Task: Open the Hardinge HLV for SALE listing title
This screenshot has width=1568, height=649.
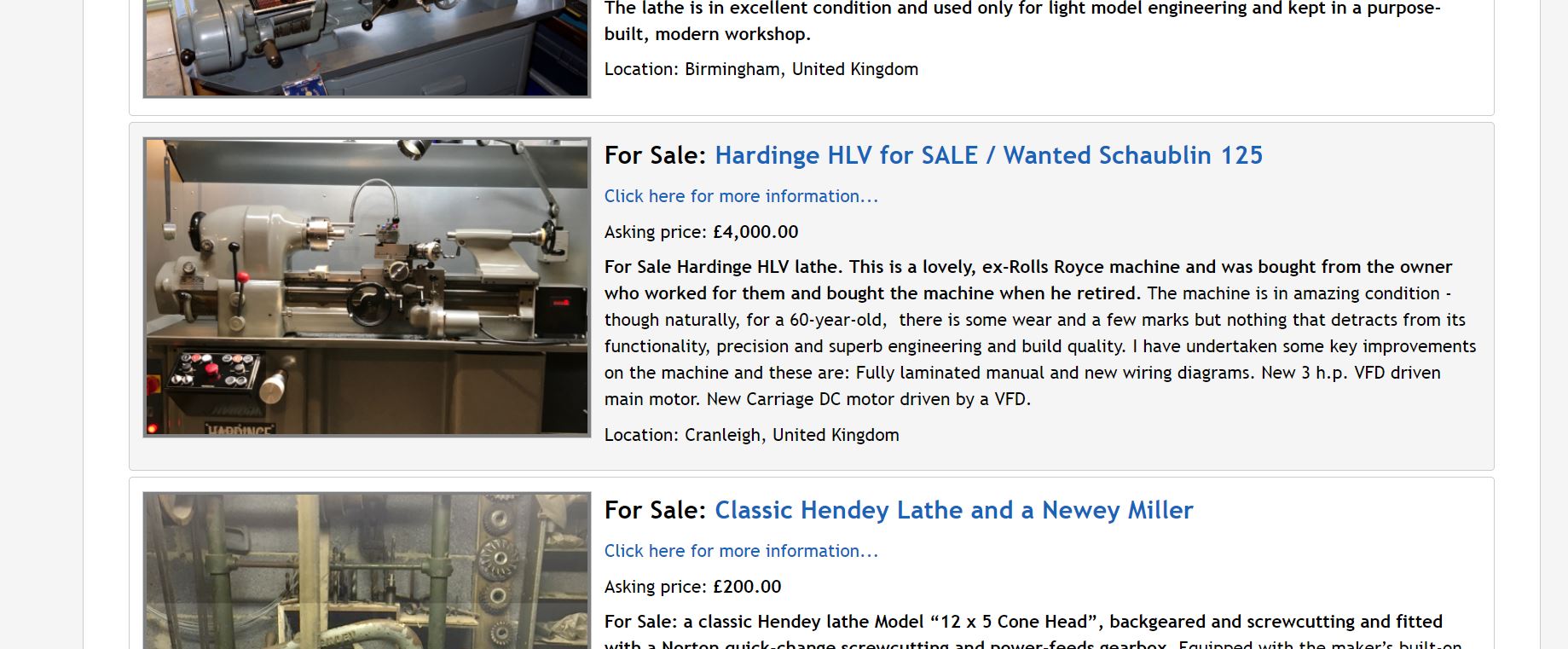Action: [x=988, y=155]
